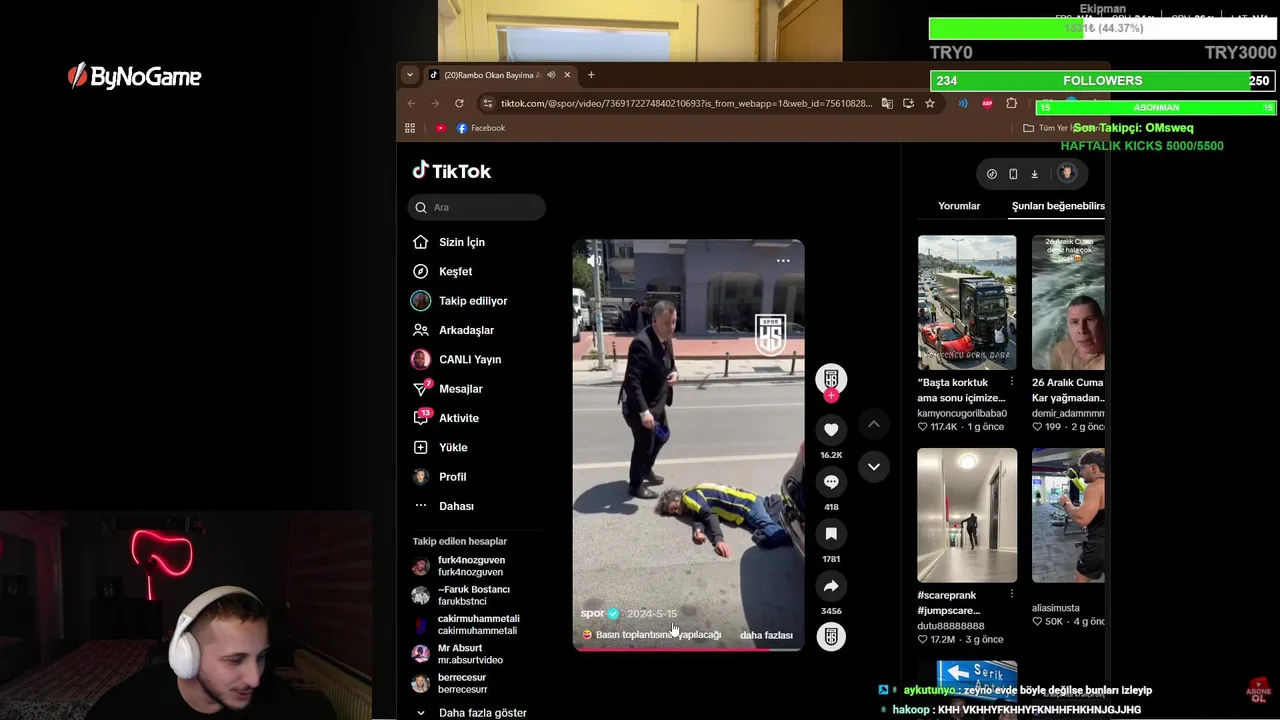The width and height of the screenshot is (1280, 720).
Task: Click the TikTok coin icon in header
Action: [992, 174]
